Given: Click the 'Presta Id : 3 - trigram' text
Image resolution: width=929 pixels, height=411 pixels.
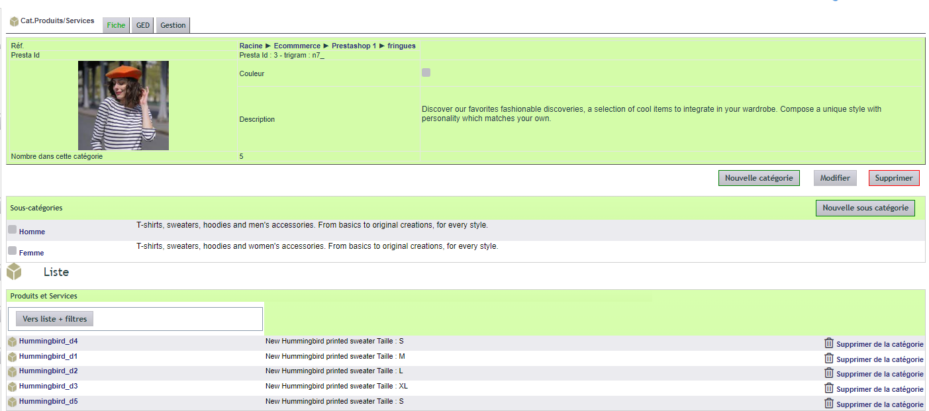Looking at the screenshot, I should click(x=282, y=55).
